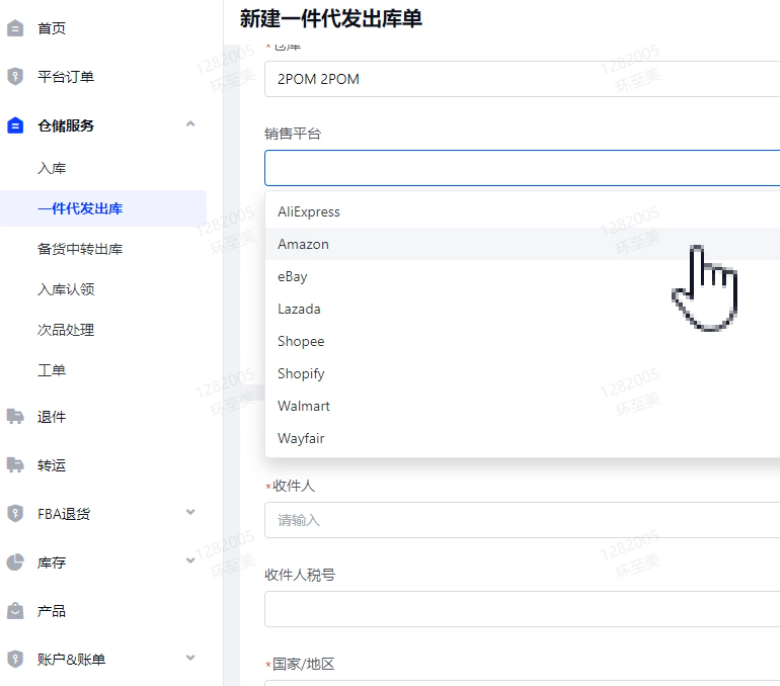Select Walmart from the platform list
The height and width of the screenshot is (686, 780).
(522, 406)
